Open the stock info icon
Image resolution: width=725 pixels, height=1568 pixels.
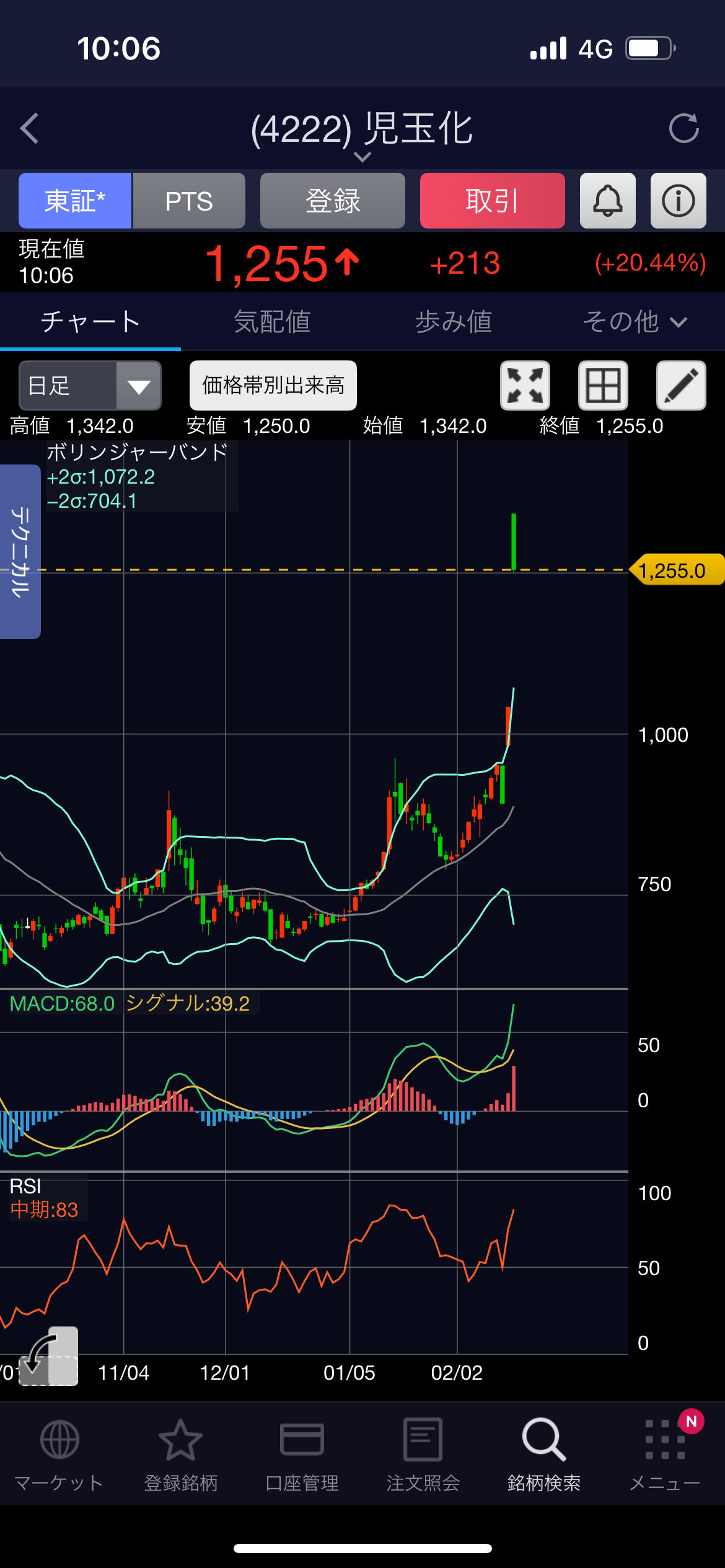point(678,201)
